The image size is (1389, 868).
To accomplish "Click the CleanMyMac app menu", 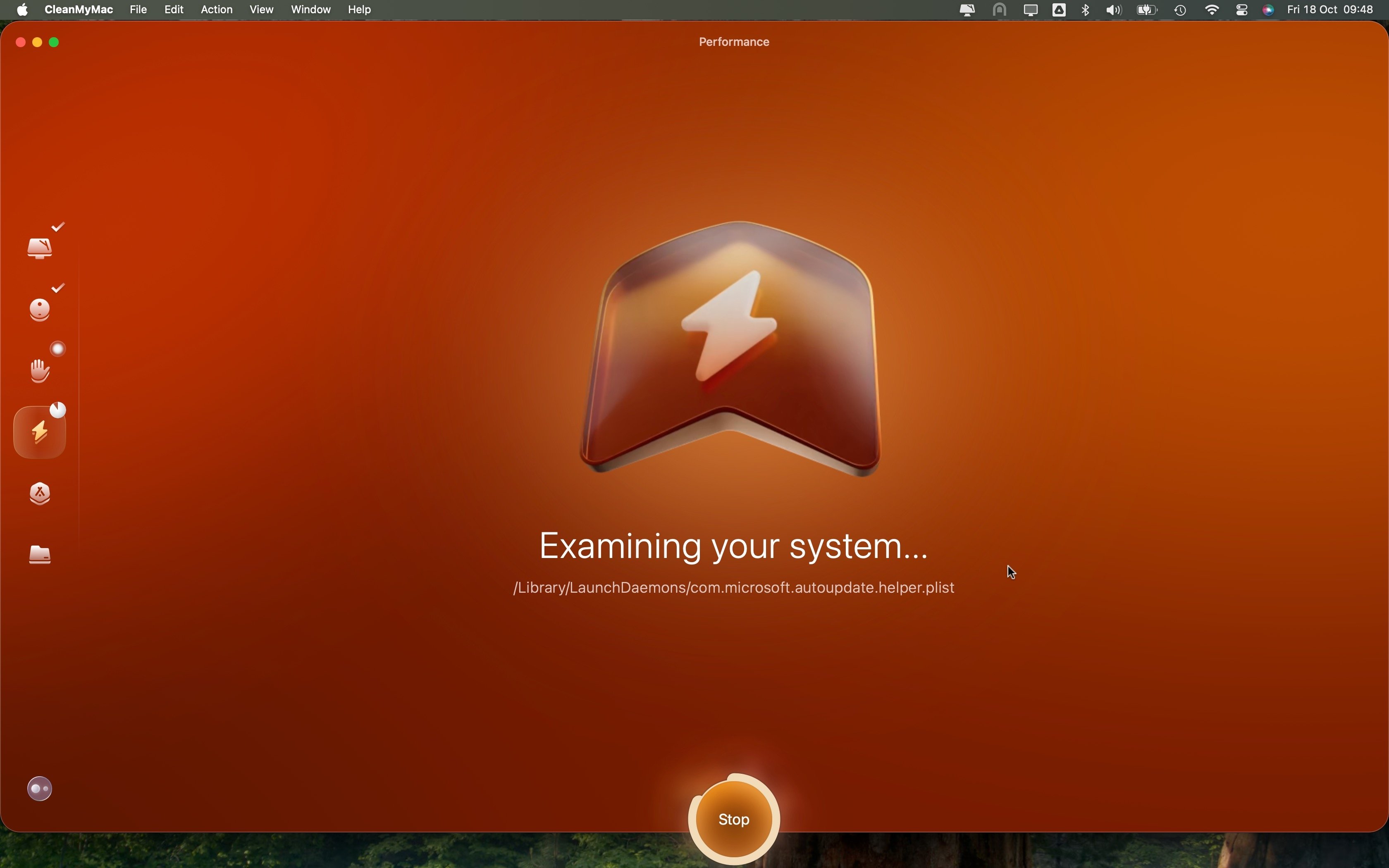I will point(79,9).
